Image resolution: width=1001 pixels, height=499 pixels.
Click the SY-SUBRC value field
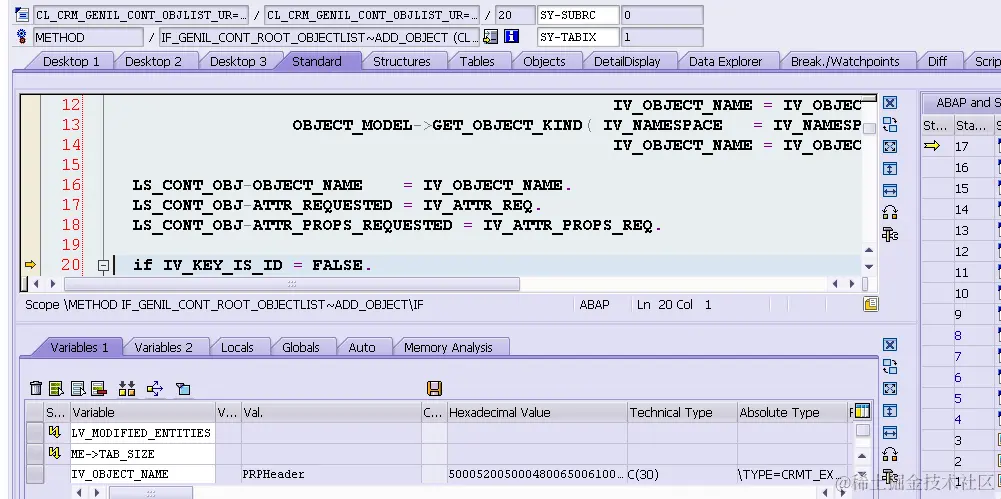(x=662, y=15)
